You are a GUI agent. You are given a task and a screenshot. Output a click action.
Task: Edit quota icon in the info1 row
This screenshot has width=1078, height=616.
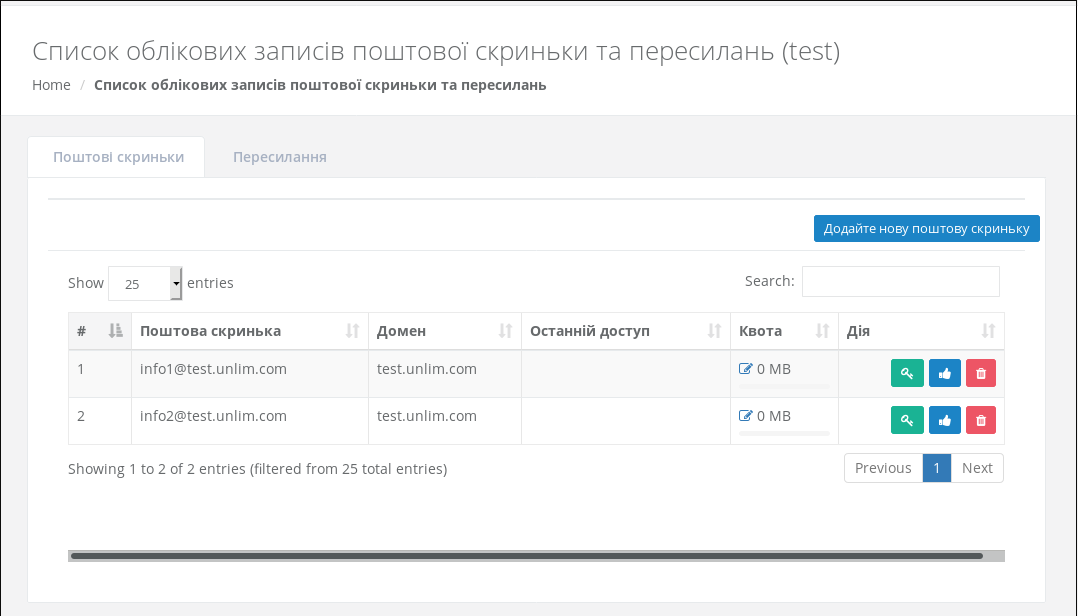click(745, 369)
